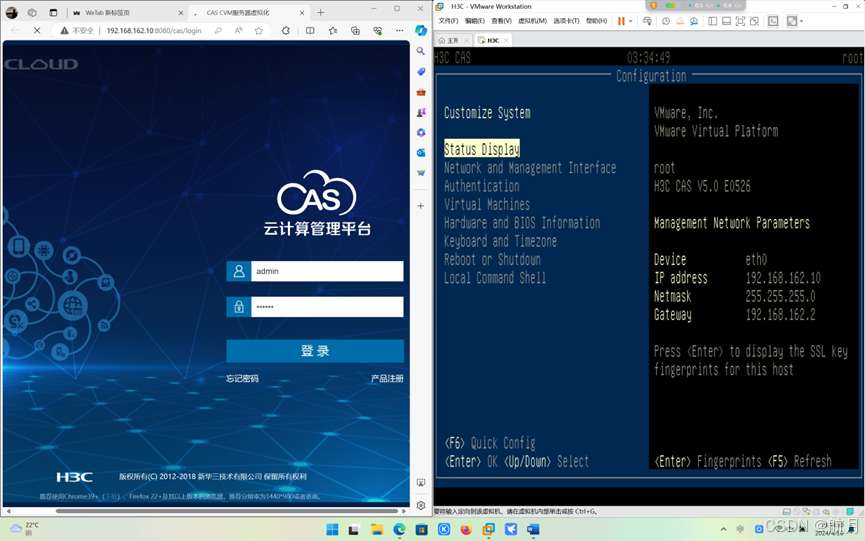Open a new tab in Edge
Image resolution: width=865 pixels, height=541 pixels.
point(321,12)
